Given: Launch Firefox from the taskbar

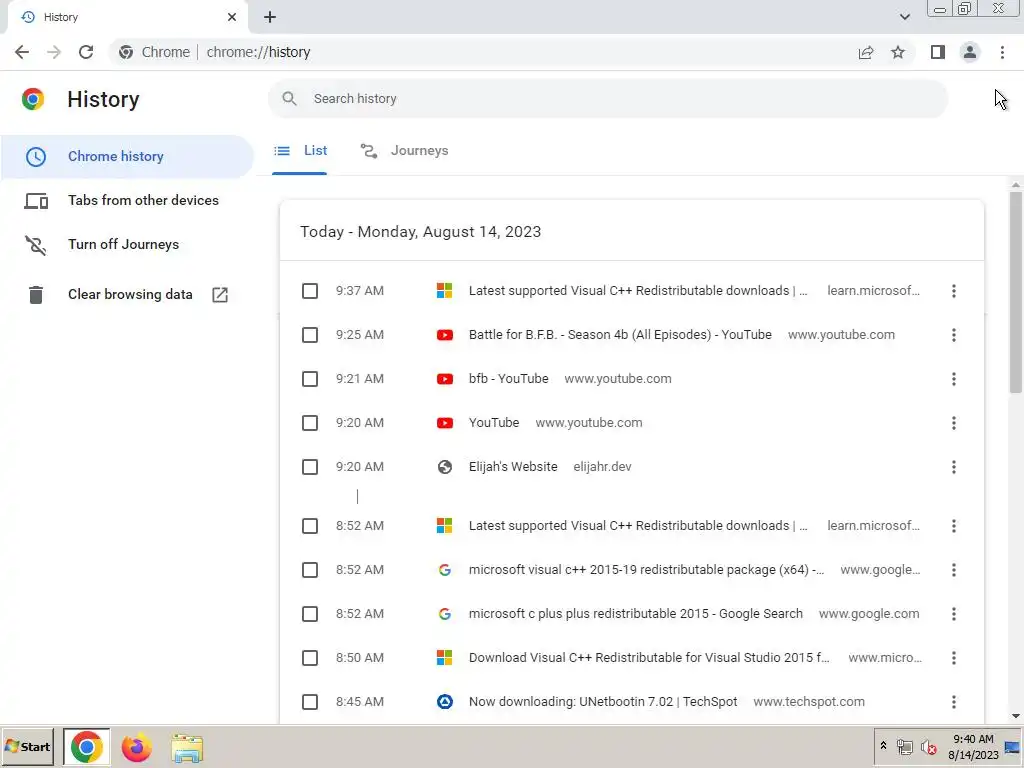Looking at the screenshot, I should click(136, 748).
